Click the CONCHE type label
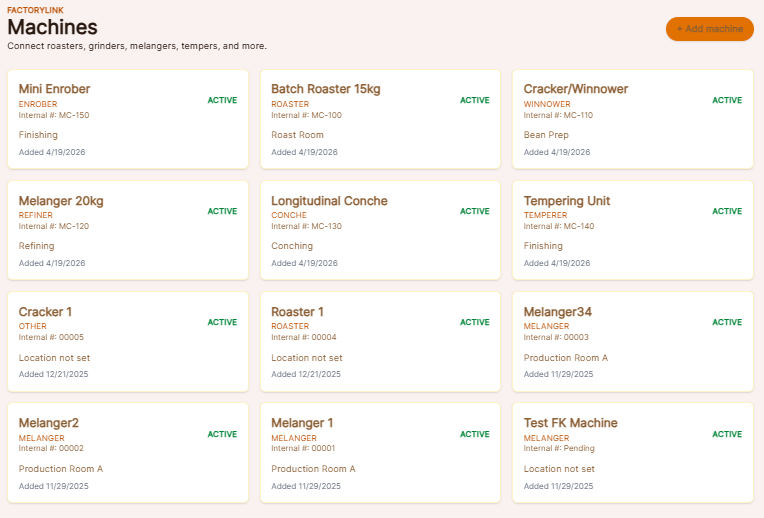Screen dimensions: 764x518 click(289, 215)
